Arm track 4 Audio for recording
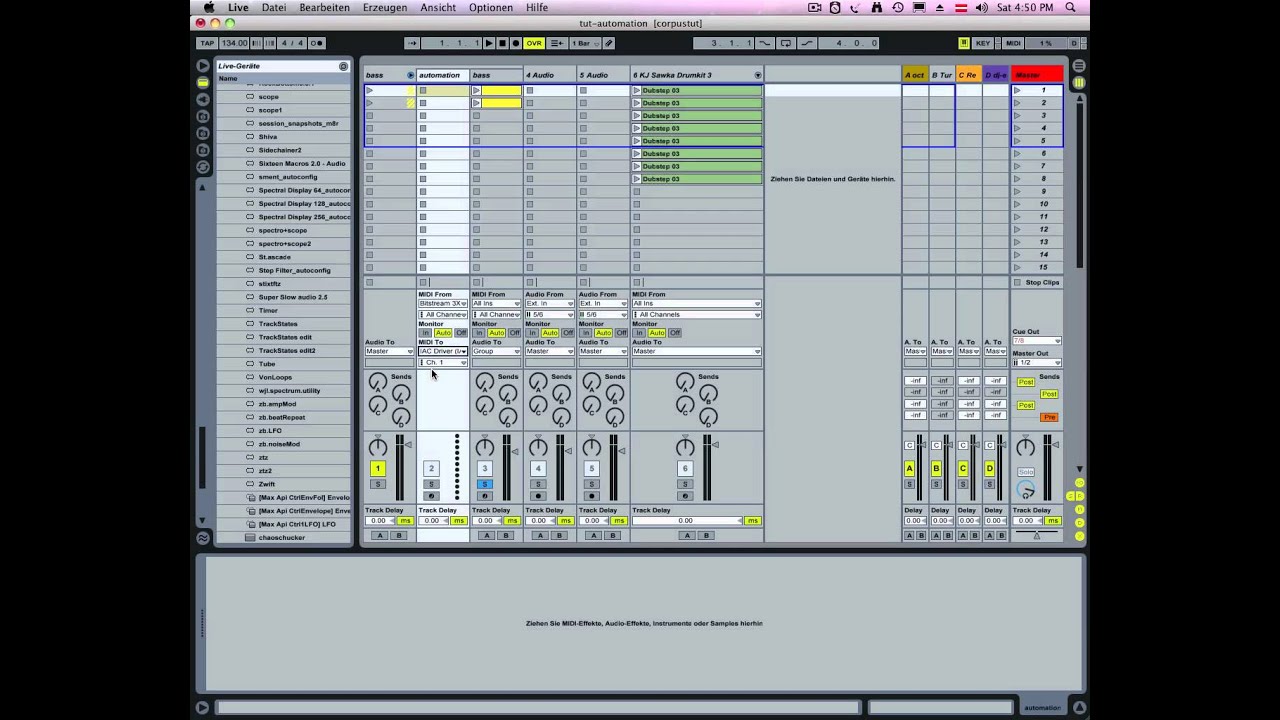The image size is (1280, 720). click(x=538, y=496)
